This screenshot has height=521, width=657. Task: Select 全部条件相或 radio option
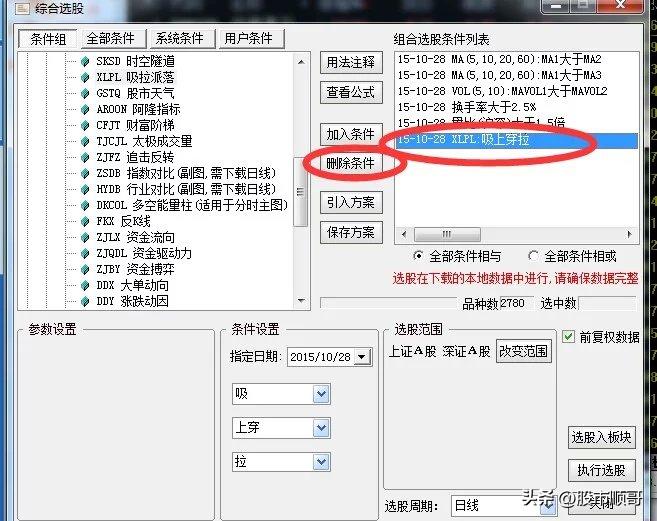(533, 256)
